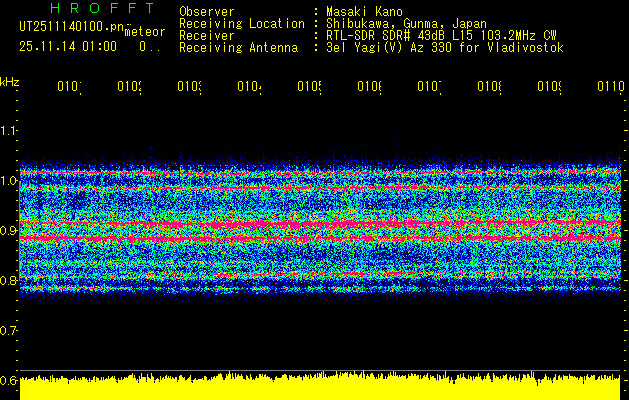Click the kHz axis unit label
The height and width of the screenshot is (400, 629).
[x=9, y=82]
